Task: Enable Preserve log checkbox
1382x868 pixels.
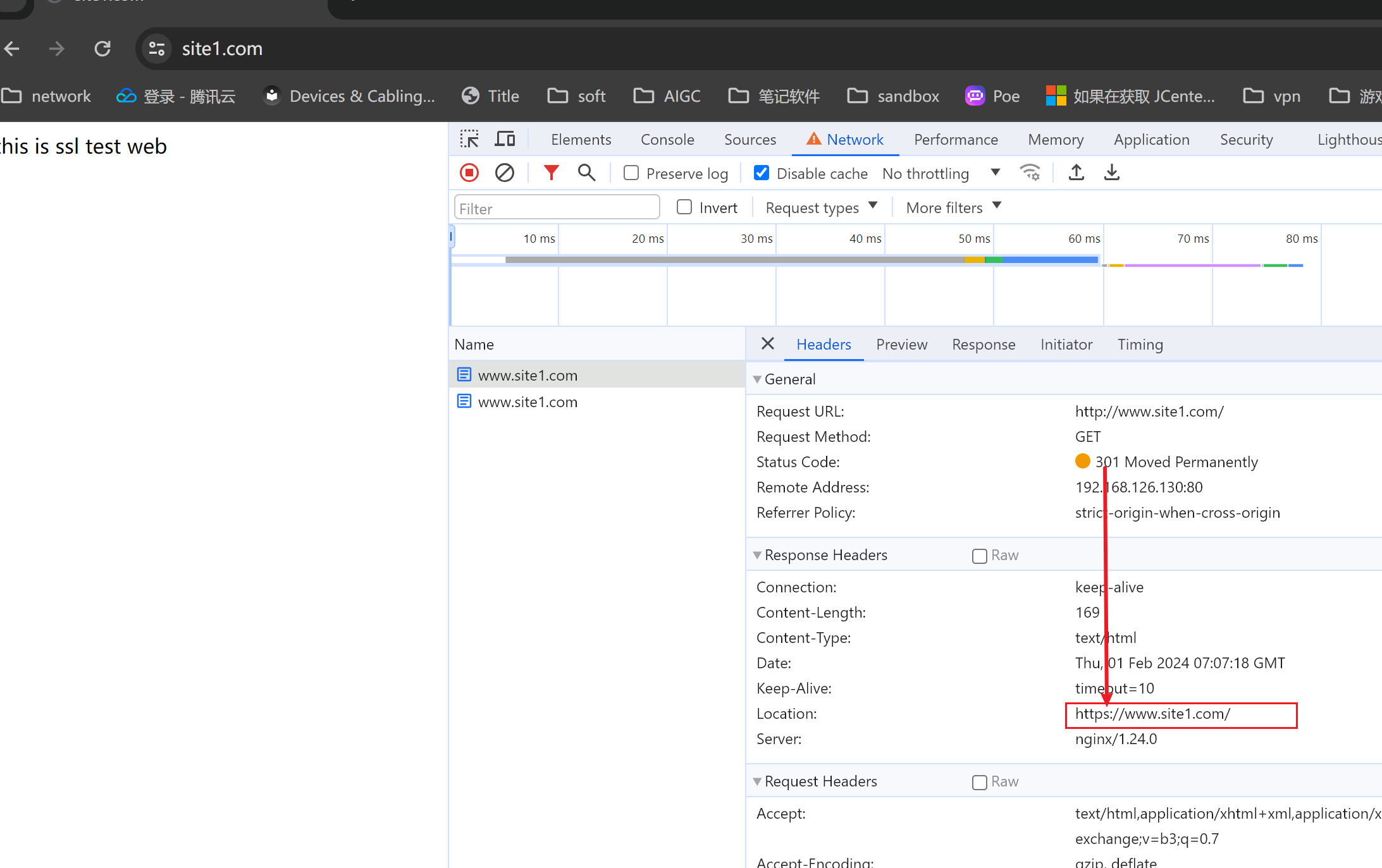Action: pos(631,173)
